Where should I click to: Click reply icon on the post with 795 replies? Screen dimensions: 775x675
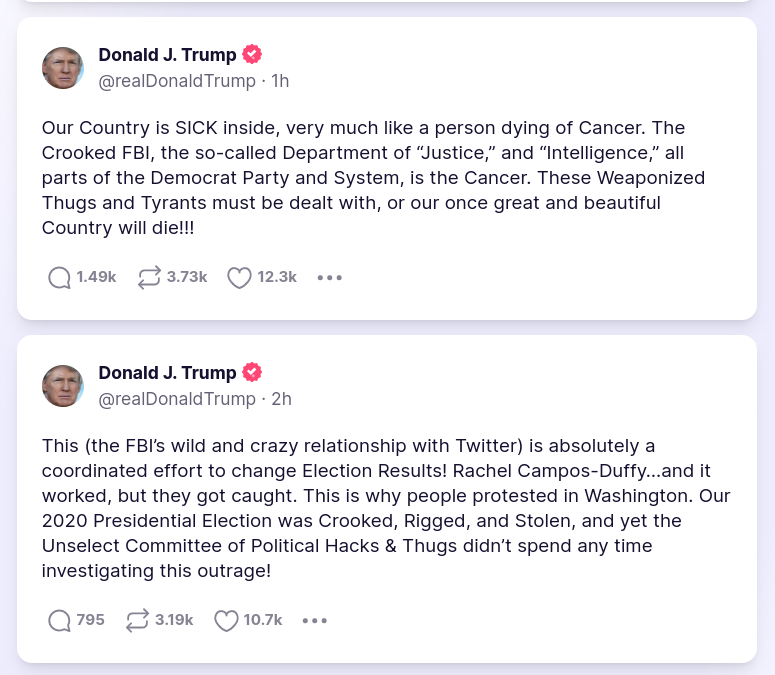[x=60, y=620]
